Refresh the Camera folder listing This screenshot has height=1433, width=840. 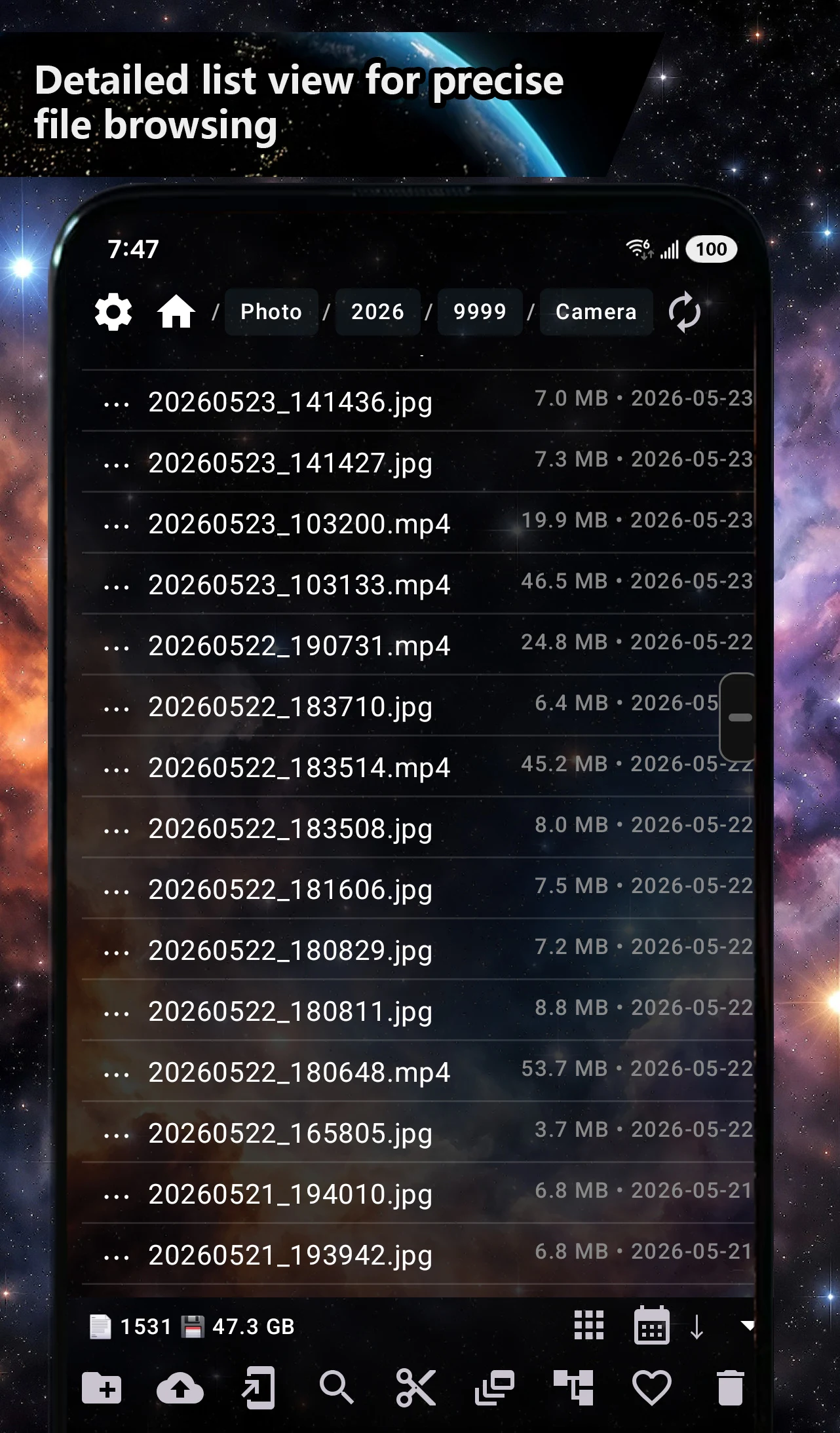pyautogui.click(x=685, y=312)
